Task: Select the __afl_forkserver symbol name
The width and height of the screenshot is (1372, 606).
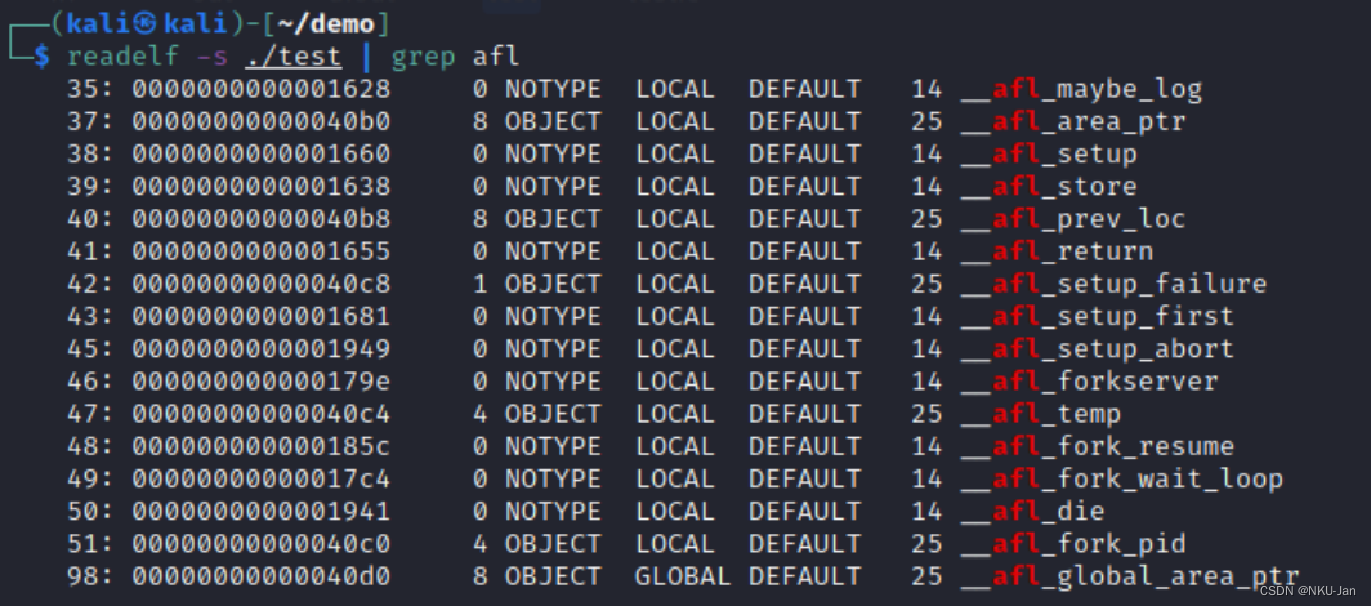Action: click(x=1089, y=381)
